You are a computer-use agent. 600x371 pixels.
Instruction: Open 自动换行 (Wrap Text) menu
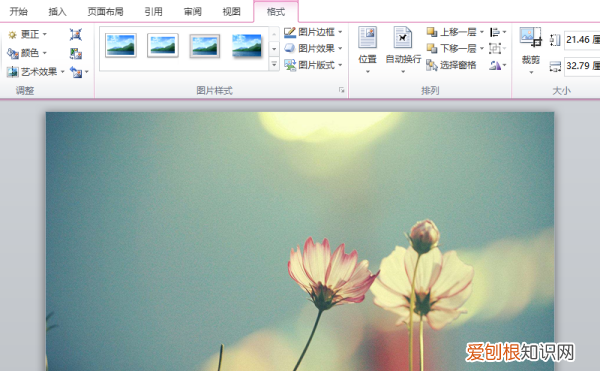pos(403,50)
